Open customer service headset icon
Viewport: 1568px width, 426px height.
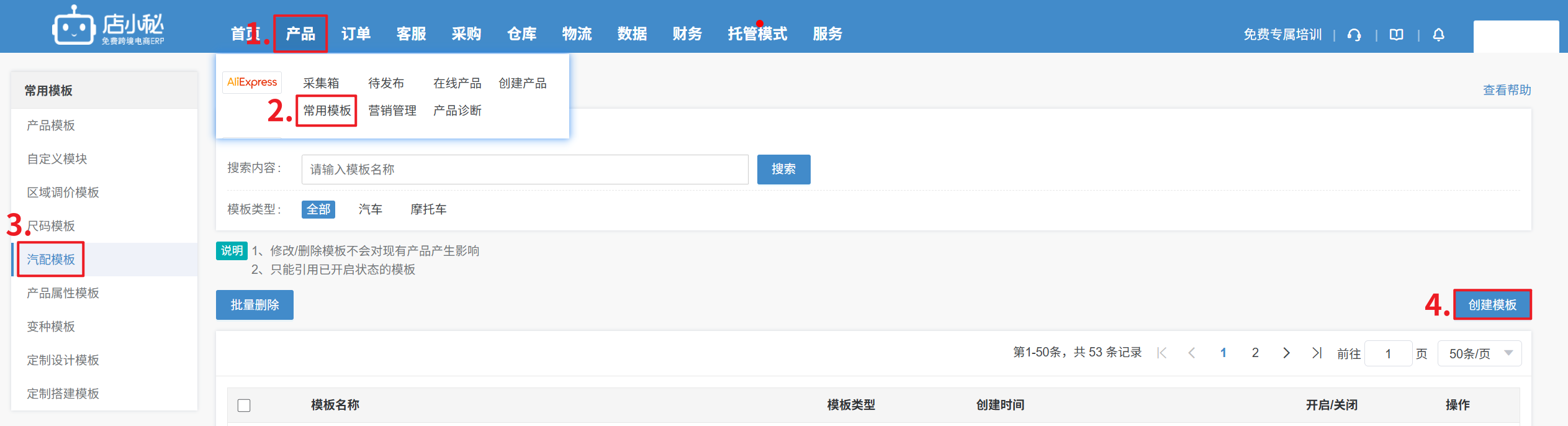[1354, 35]
